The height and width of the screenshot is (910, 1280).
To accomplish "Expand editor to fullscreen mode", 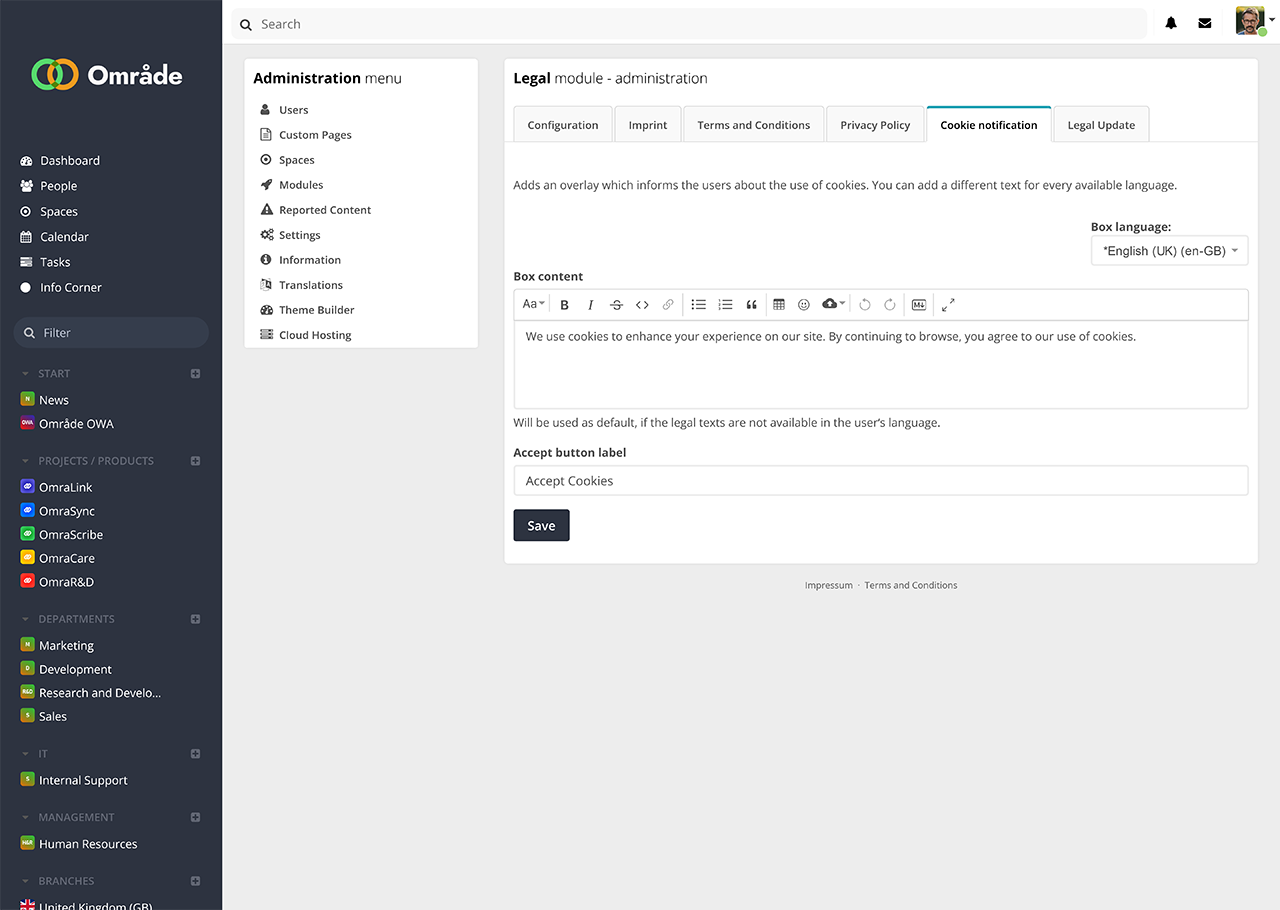I will point(948,305).
